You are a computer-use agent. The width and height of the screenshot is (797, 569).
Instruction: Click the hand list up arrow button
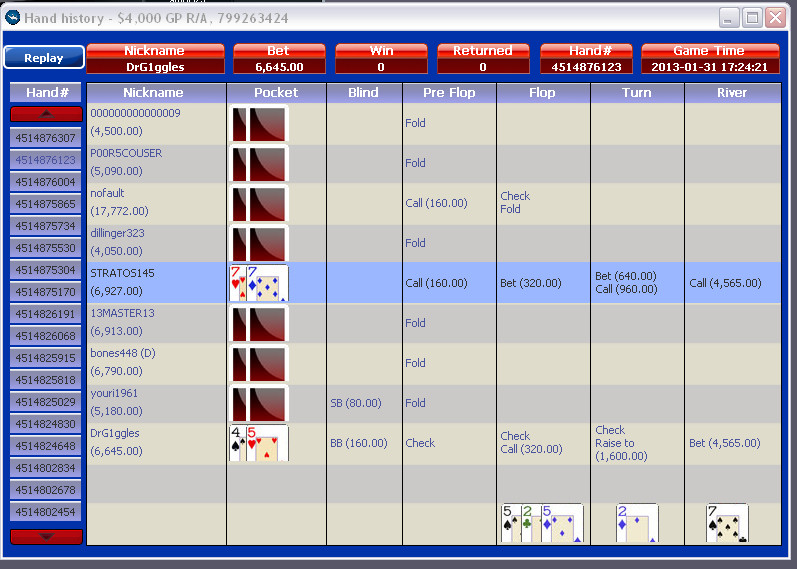tap(46, 114)
